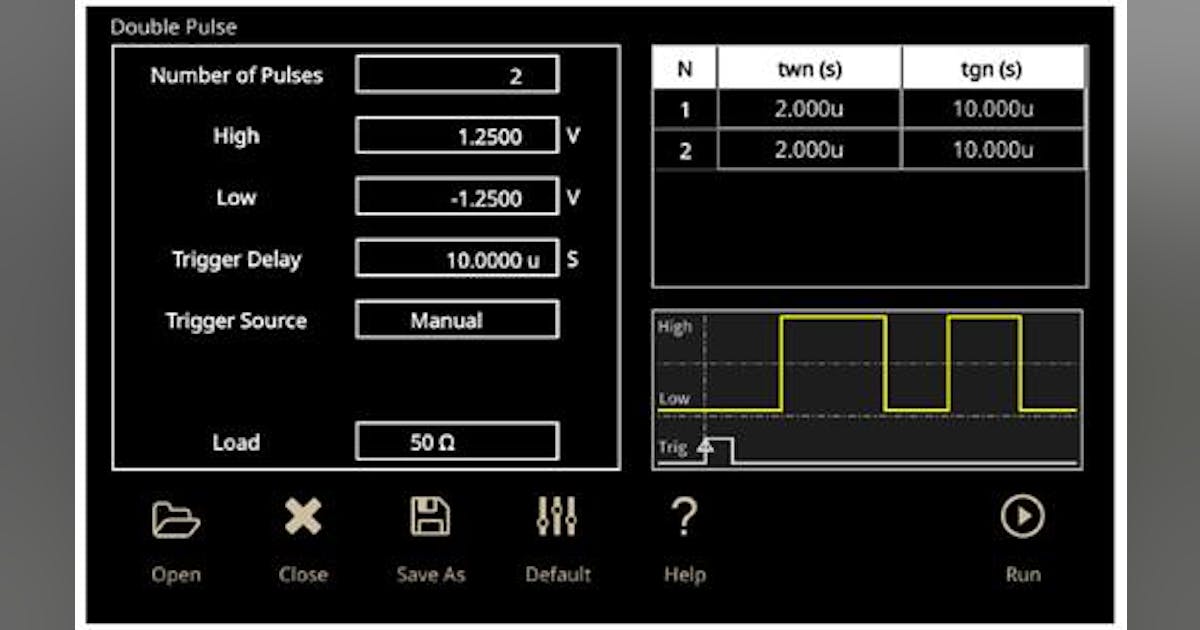Run the double pulse output
Image resolution: width=1200 pixels, height=630 pixels.
pos(1022,519)
